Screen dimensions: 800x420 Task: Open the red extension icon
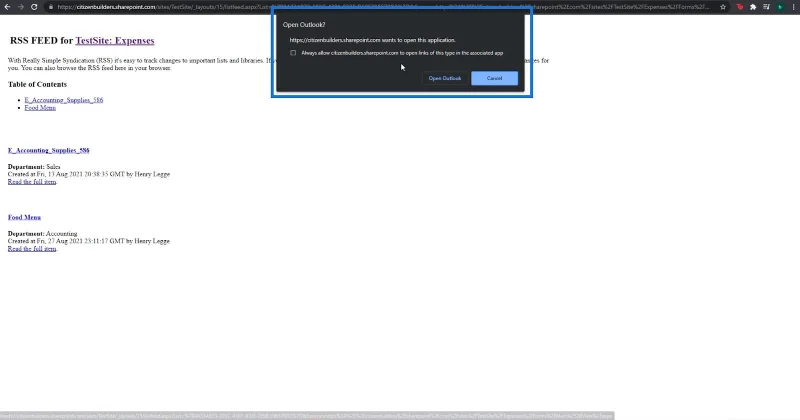(740, 7)
